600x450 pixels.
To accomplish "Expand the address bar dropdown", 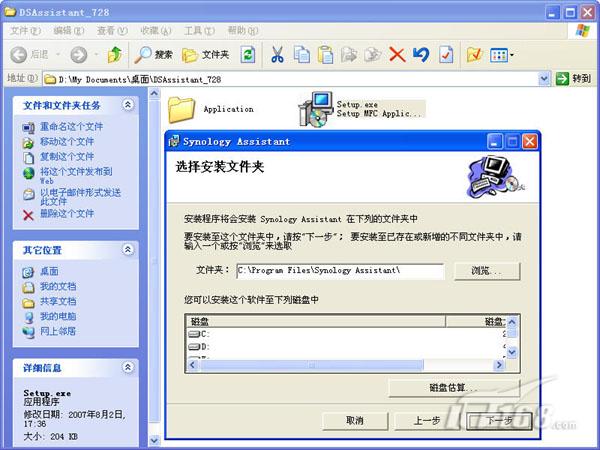I will pyautogui.click(x=544, y=79).
